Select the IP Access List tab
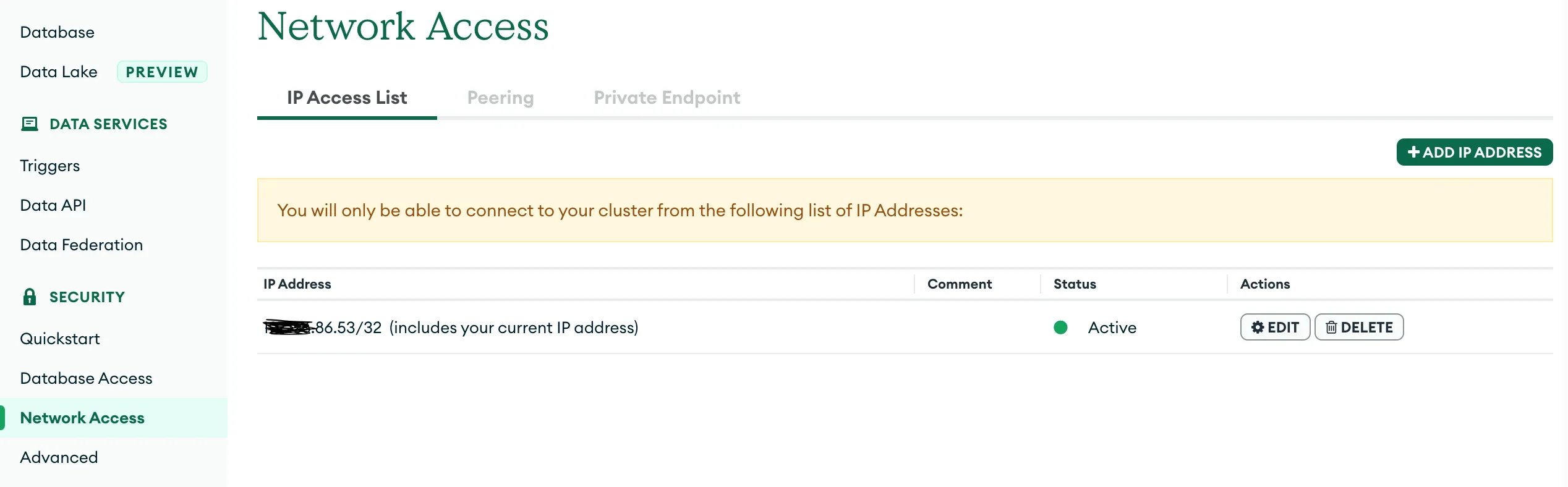Screen dimensions: 1568x487 click(347, 98)
